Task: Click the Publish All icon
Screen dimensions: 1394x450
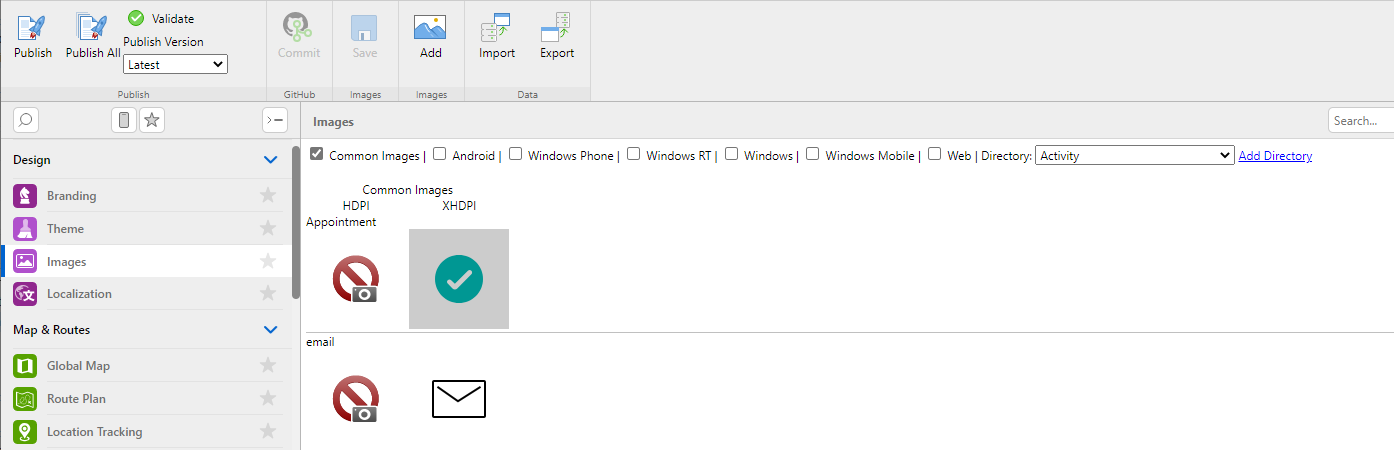Action: 92,28
